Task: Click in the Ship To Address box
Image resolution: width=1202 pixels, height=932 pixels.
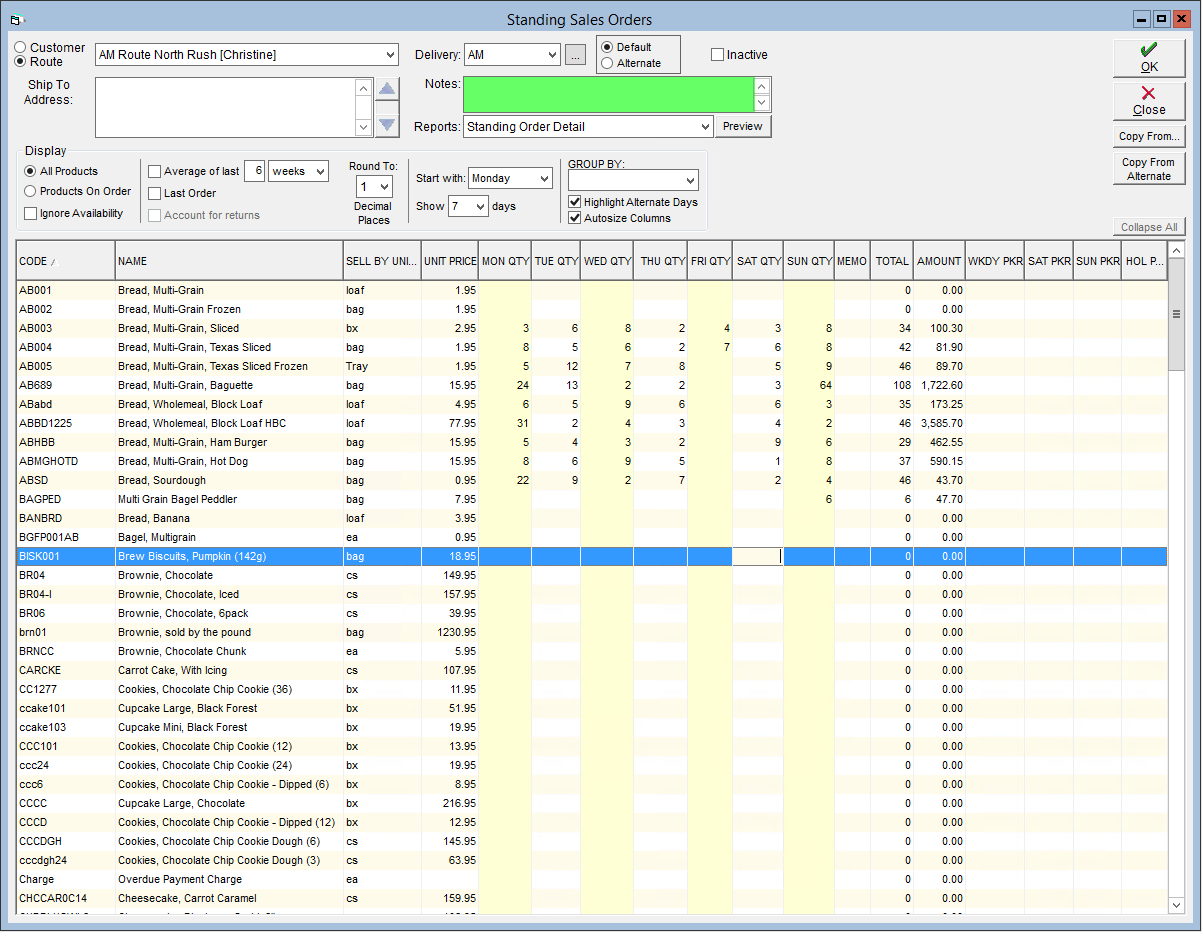Action: (x=225, y=107)
